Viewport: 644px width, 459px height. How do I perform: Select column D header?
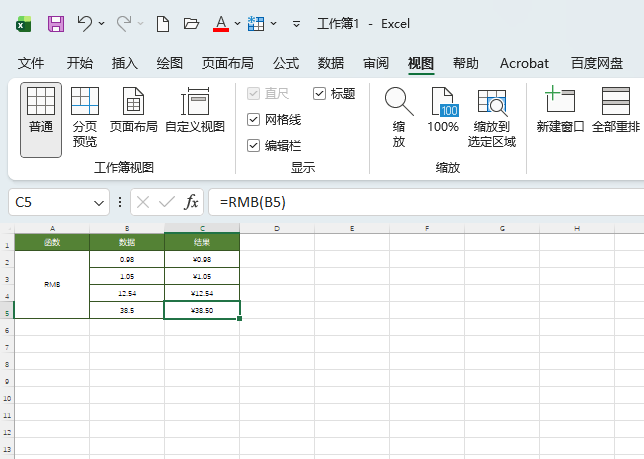pyautogui.click(x=277, y=228)
